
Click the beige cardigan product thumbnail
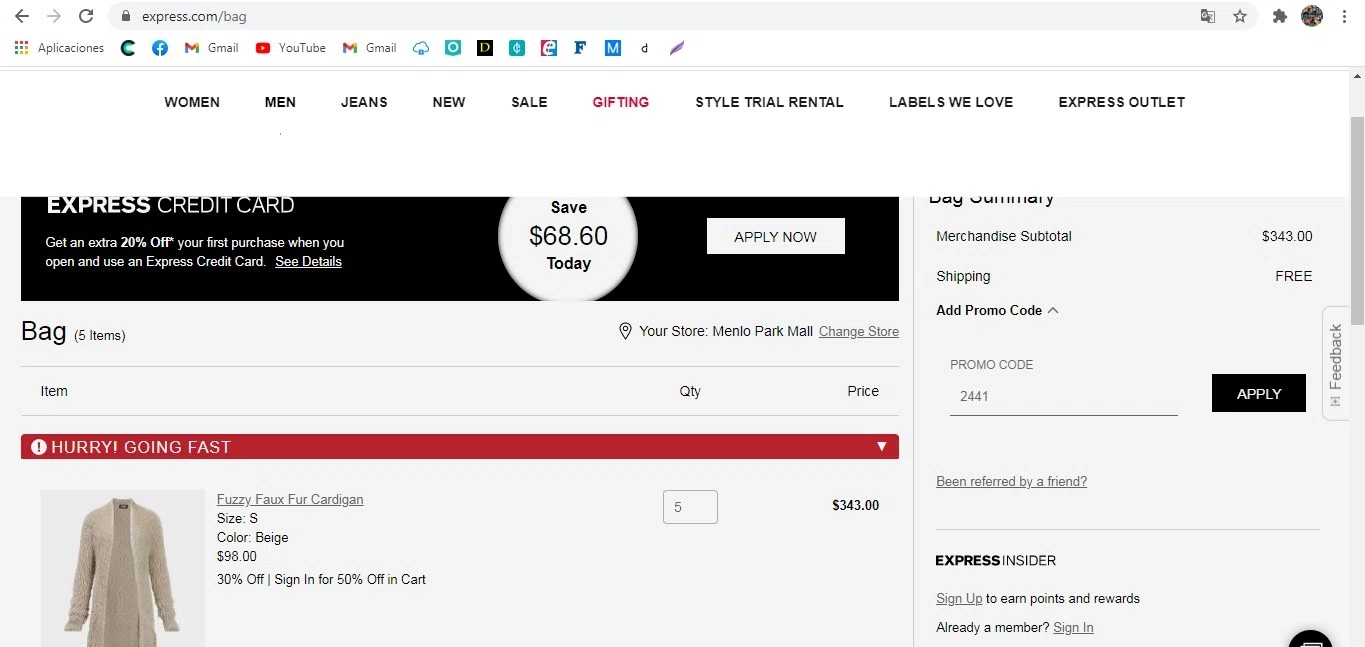123,568
